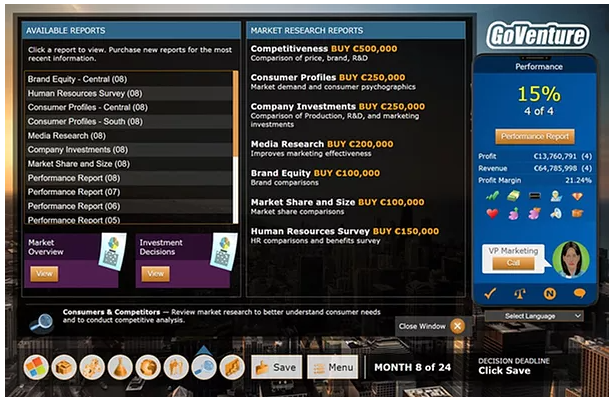This screenshot has height=401, width=613.
Task: Click the Profit Margin value 21.24%
Action: point(578,180)
